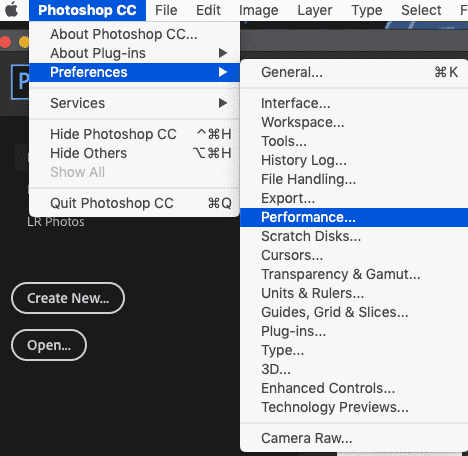This screenshot has width=468, height=456.
Task: Choose Hide Photoshop CC
Action: click(x=134, y=134)
